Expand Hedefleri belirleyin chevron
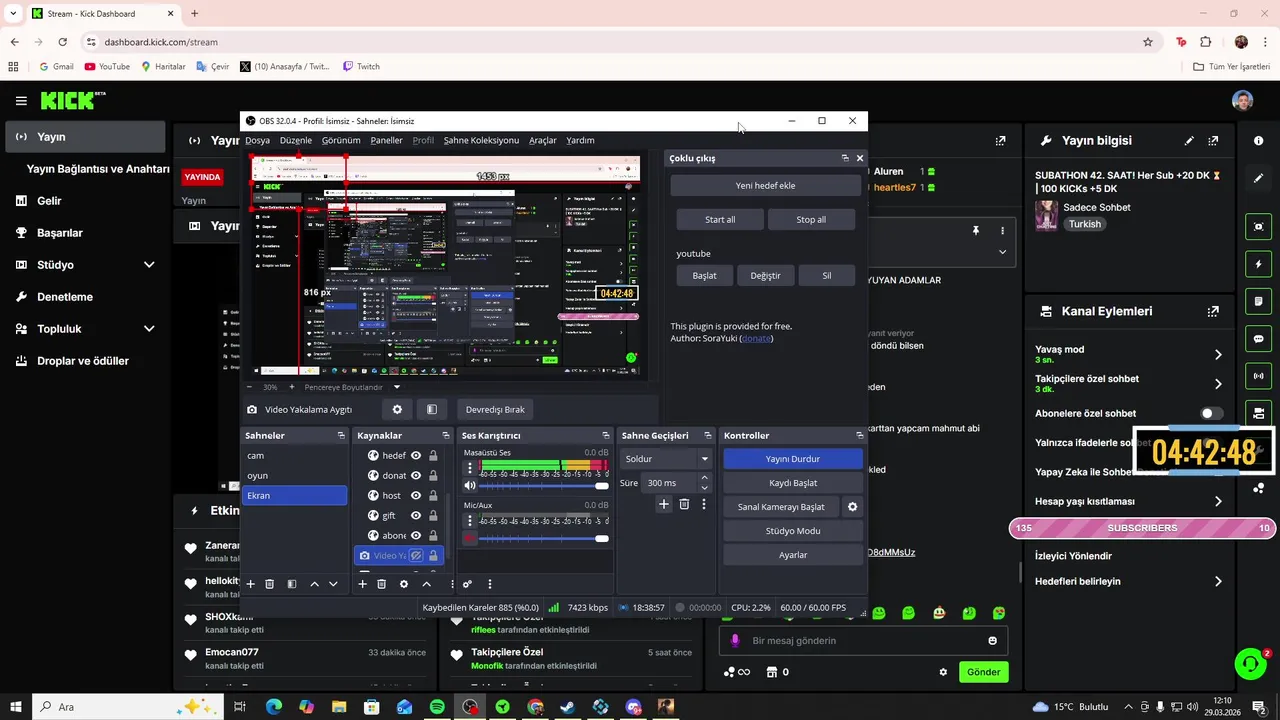Viewport: 1280px width, 720px height. coord(1218,582)
